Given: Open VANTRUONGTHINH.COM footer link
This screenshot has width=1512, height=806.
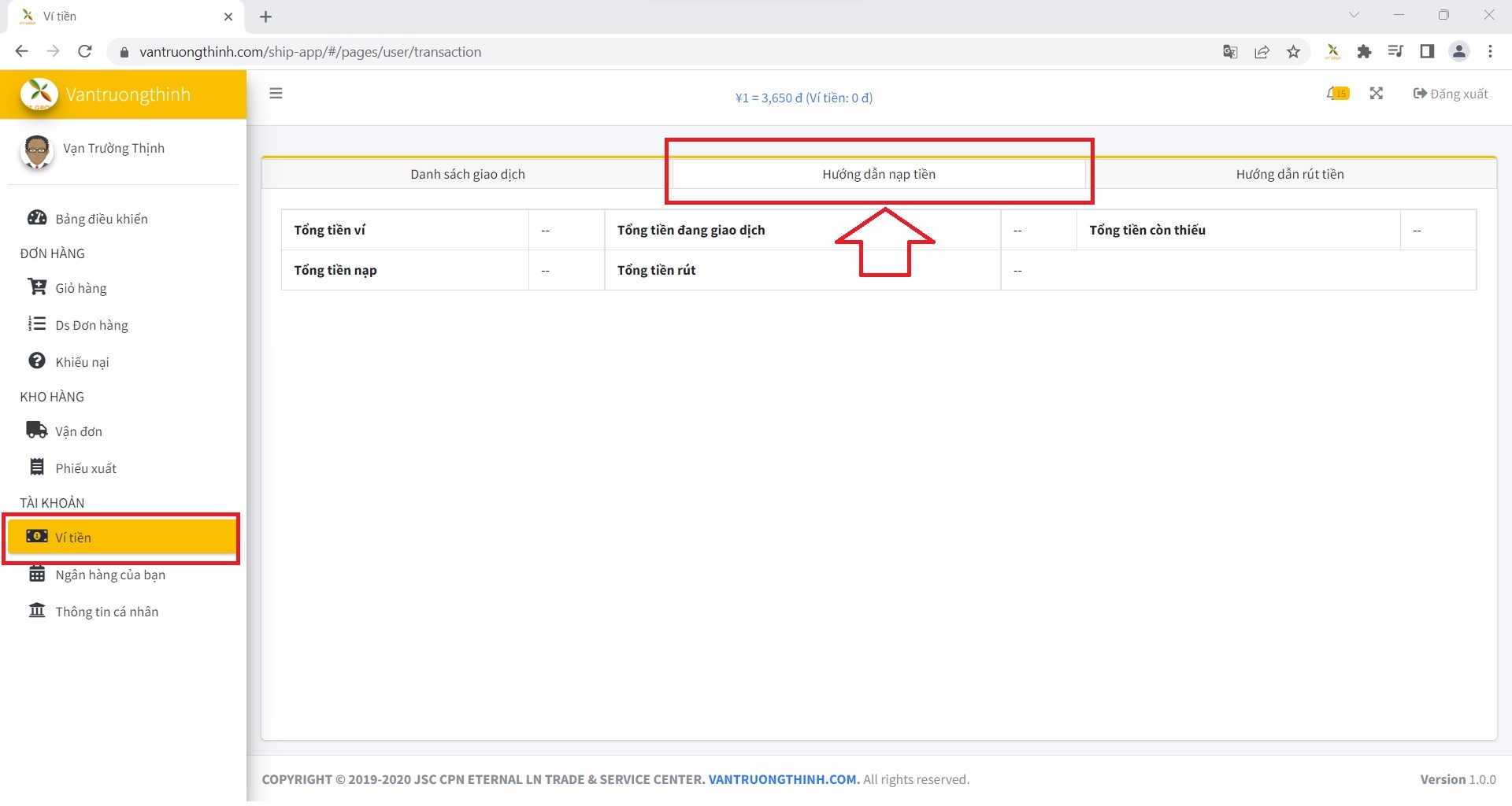Looking at the screenshot, I should pos(783,779).
